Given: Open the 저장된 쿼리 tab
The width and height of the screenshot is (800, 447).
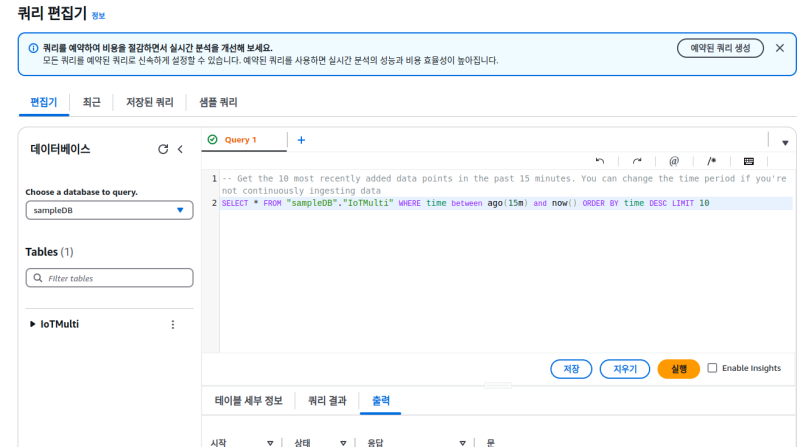Looking at the screenshot, I should (x=150, y=102).
